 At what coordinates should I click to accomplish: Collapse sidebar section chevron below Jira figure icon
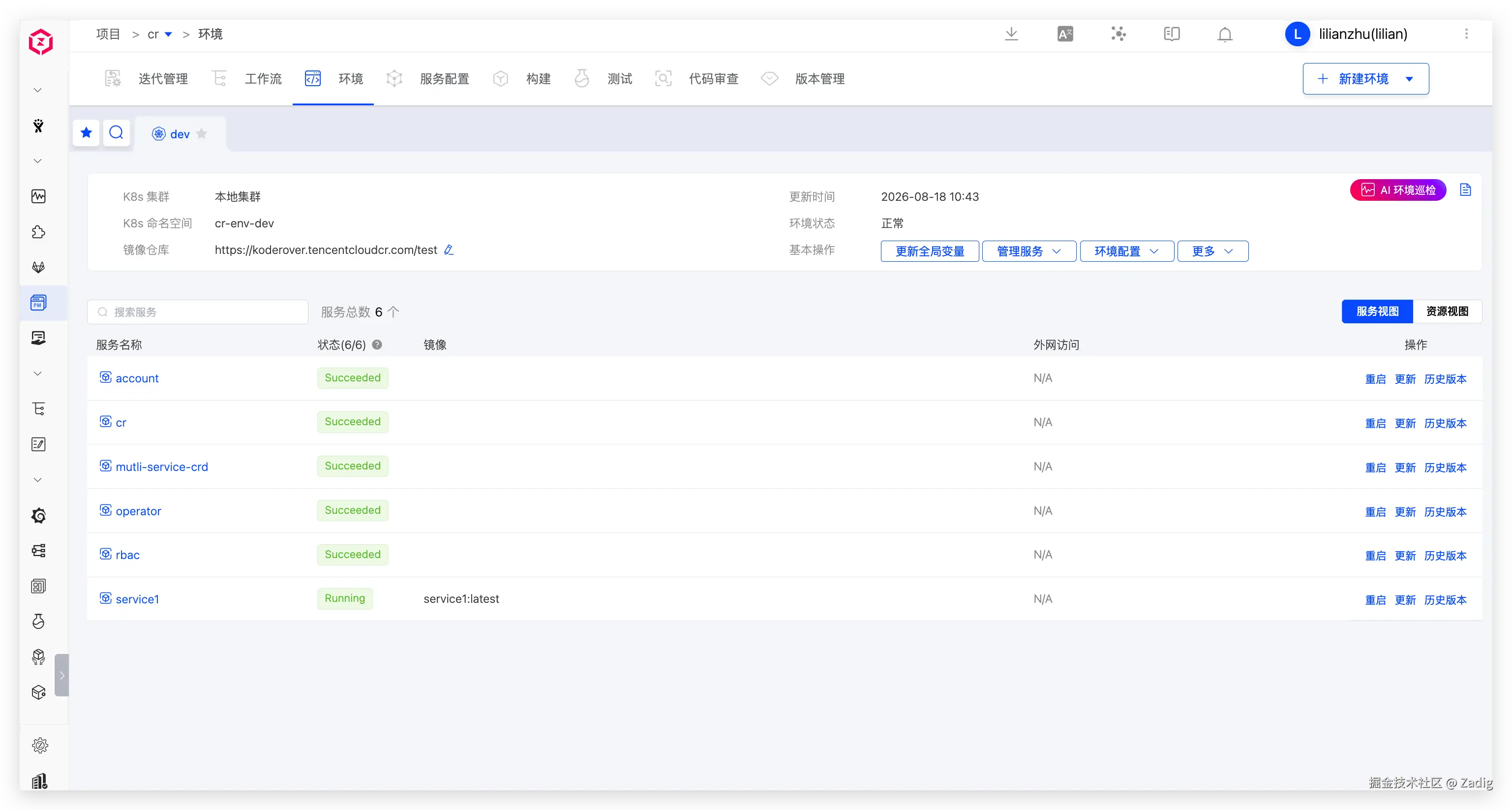click(x=37, y=161)
